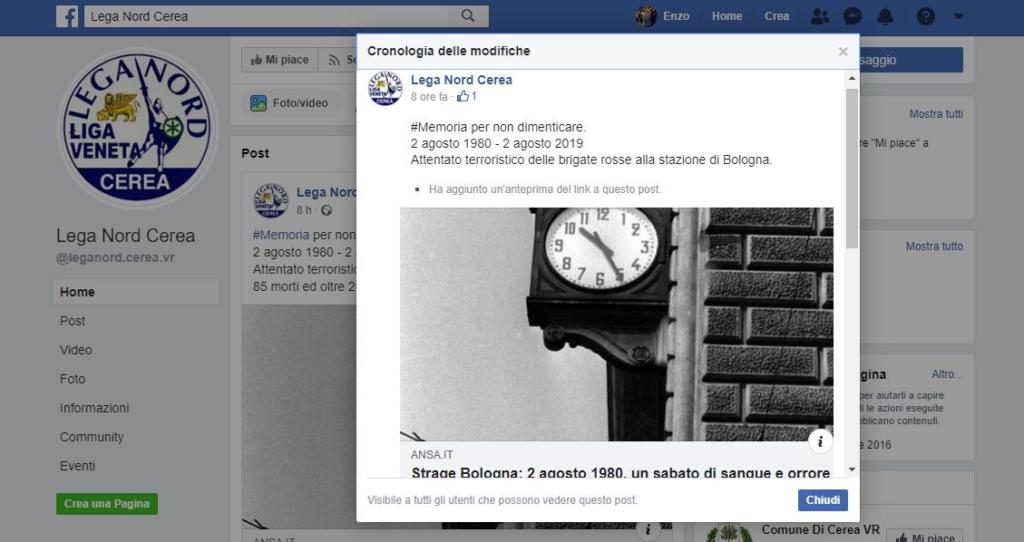This screenshot has height=542, width=1024.
Task: Go to Home in the top bar
Action: tap(727, 16)
